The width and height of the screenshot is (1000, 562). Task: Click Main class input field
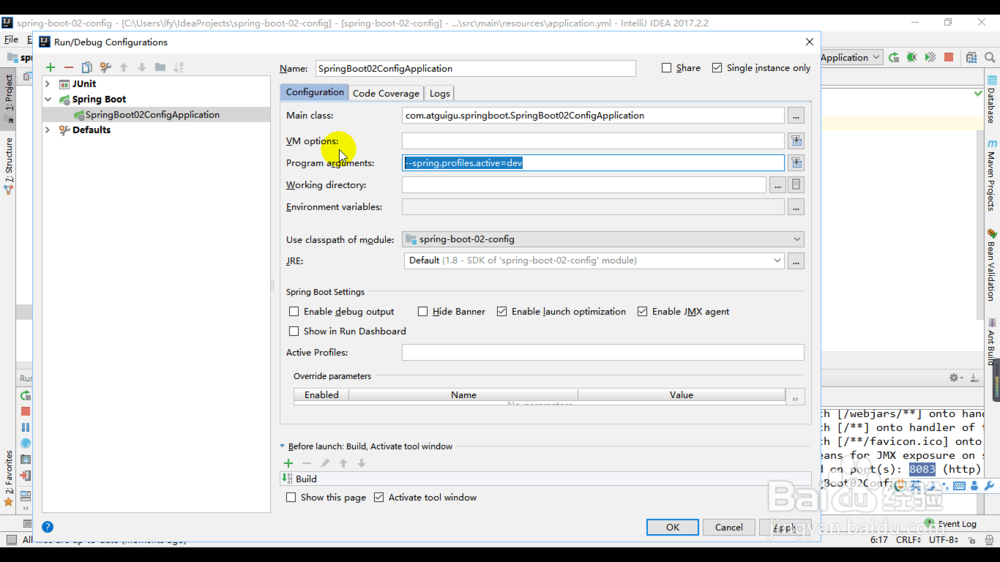[x=593, y=115]
